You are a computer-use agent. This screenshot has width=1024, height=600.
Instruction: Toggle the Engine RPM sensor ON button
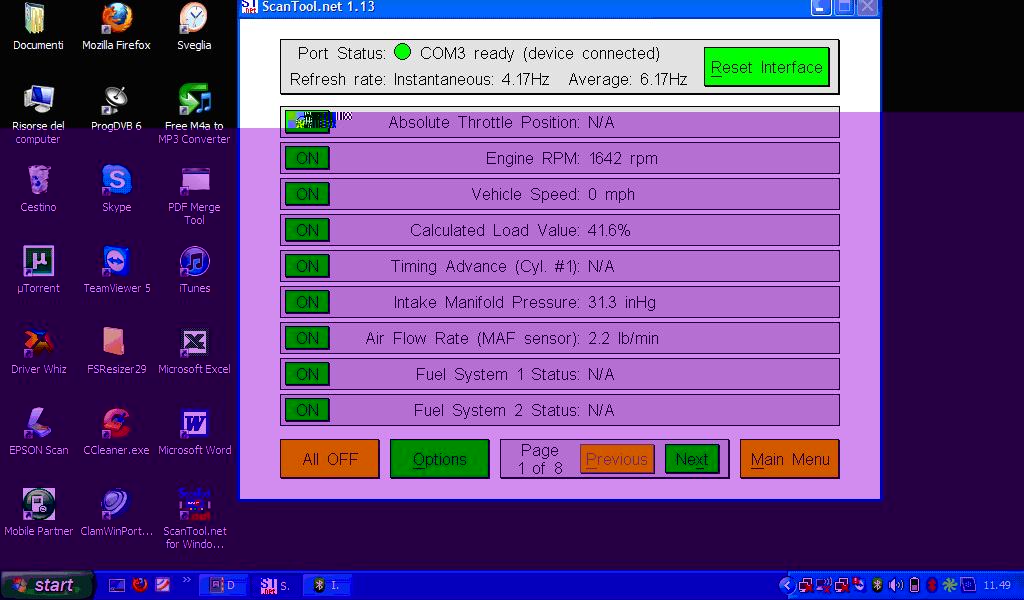click(308, 158)
